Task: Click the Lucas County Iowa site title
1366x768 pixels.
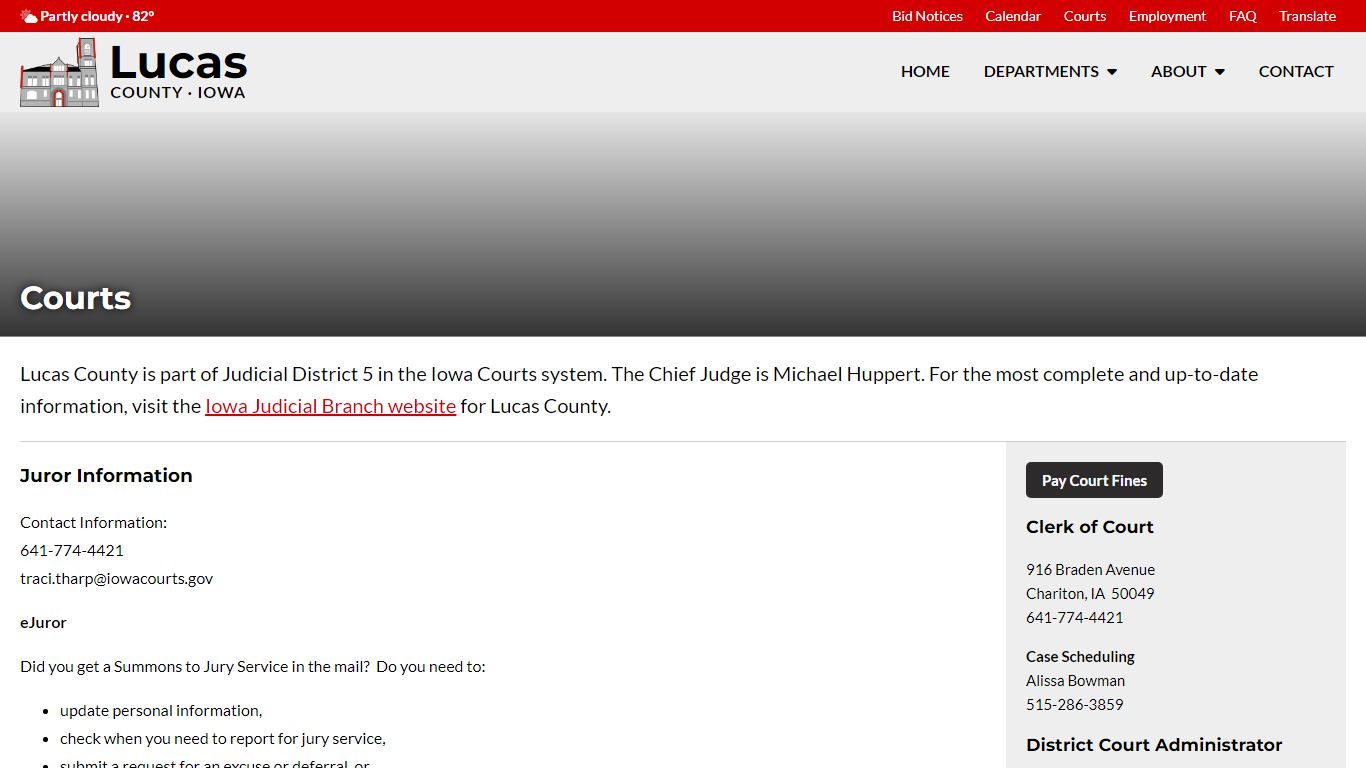Action: [178, 72]
